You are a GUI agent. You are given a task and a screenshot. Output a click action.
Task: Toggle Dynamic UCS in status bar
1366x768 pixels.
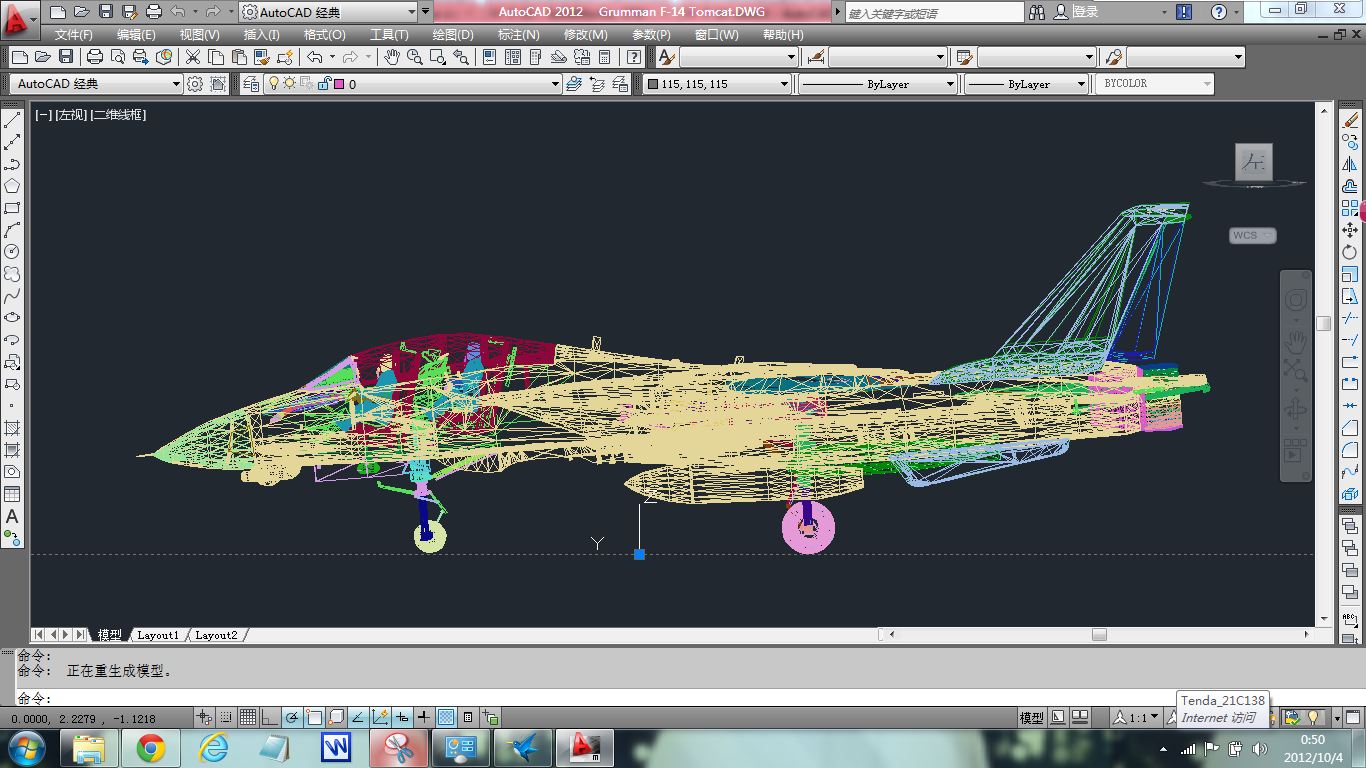click(x=380, y=717)
